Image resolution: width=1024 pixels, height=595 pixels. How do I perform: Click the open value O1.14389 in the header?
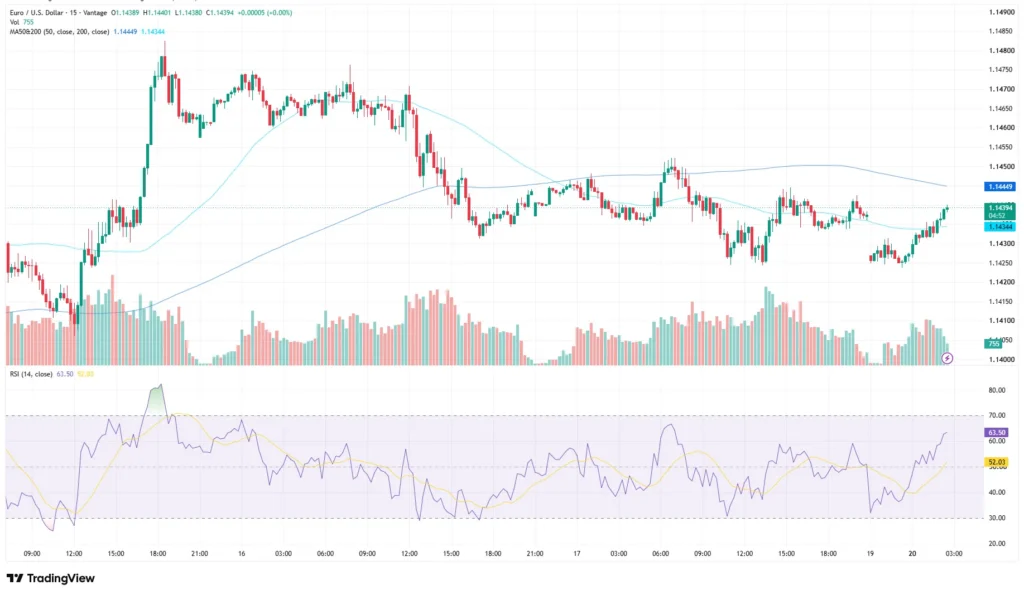125,12
